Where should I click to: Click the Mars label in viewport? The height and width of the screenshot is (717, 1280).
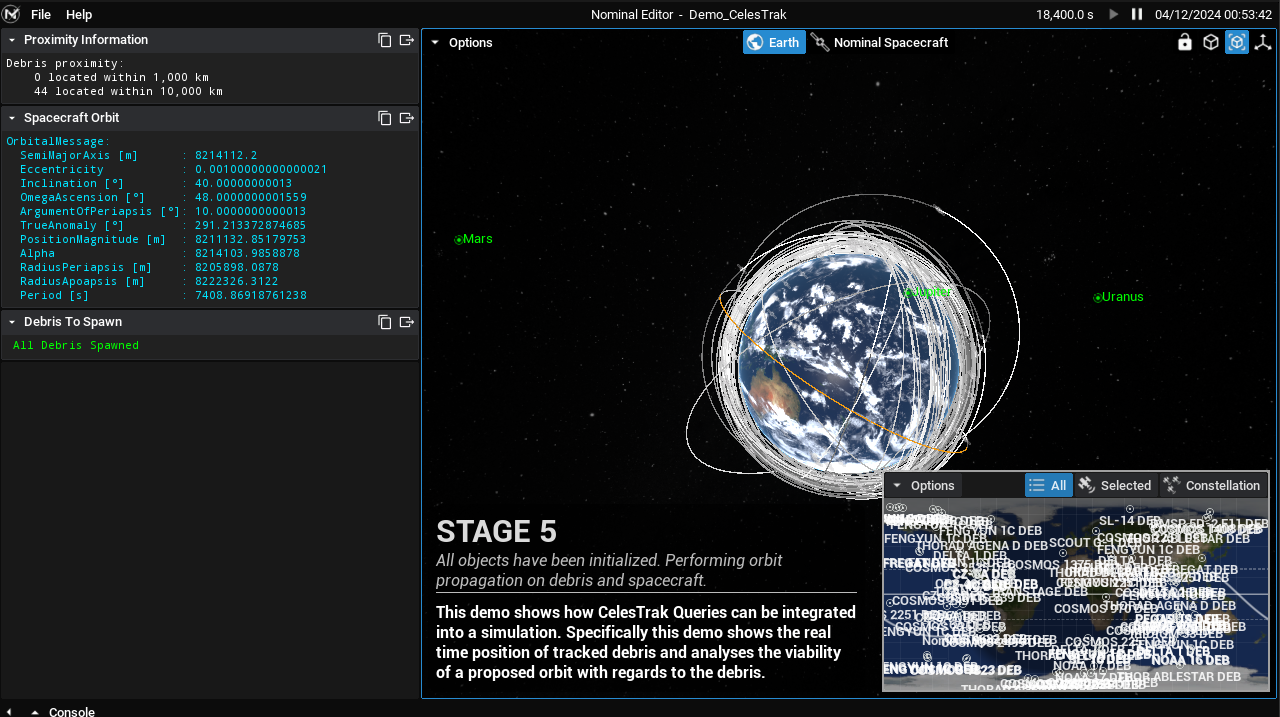coord(476,239)
